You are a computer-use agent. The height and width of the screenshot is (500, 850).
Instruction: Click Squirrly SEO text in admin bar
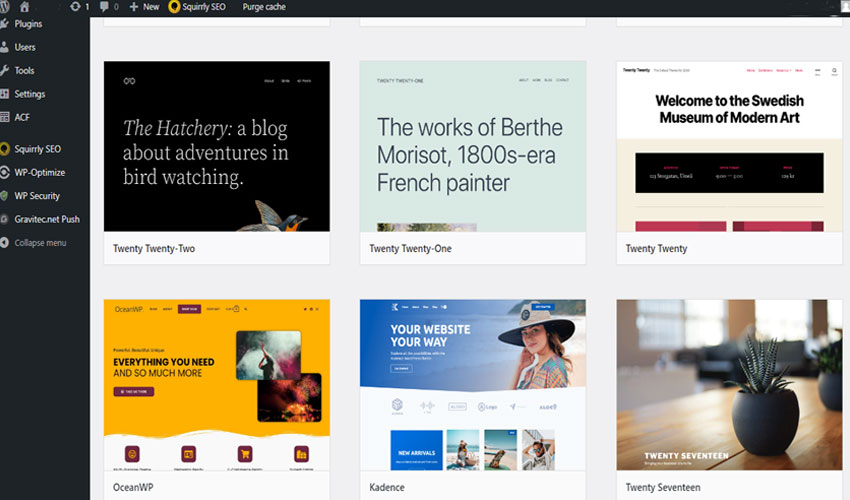tap(204, 7)
